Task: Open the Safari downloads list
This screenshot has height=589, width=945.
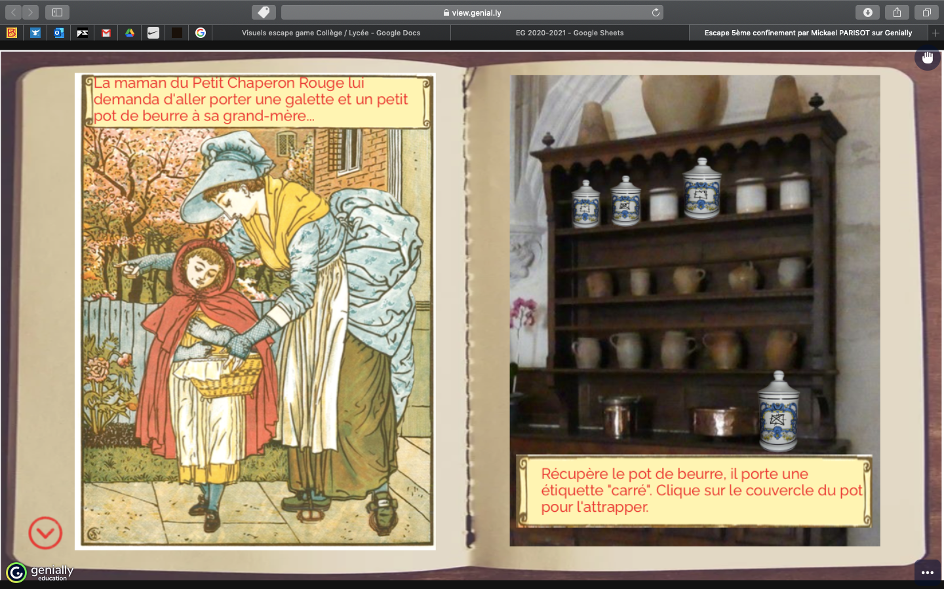Action: click(867, 12)
